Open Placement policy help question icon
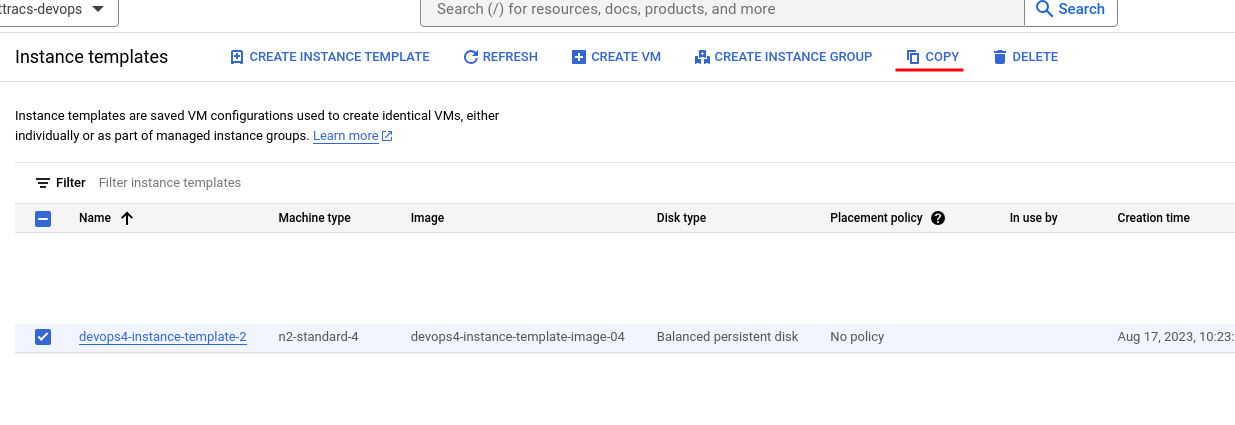1235x425 pixels. click(938, 218)
